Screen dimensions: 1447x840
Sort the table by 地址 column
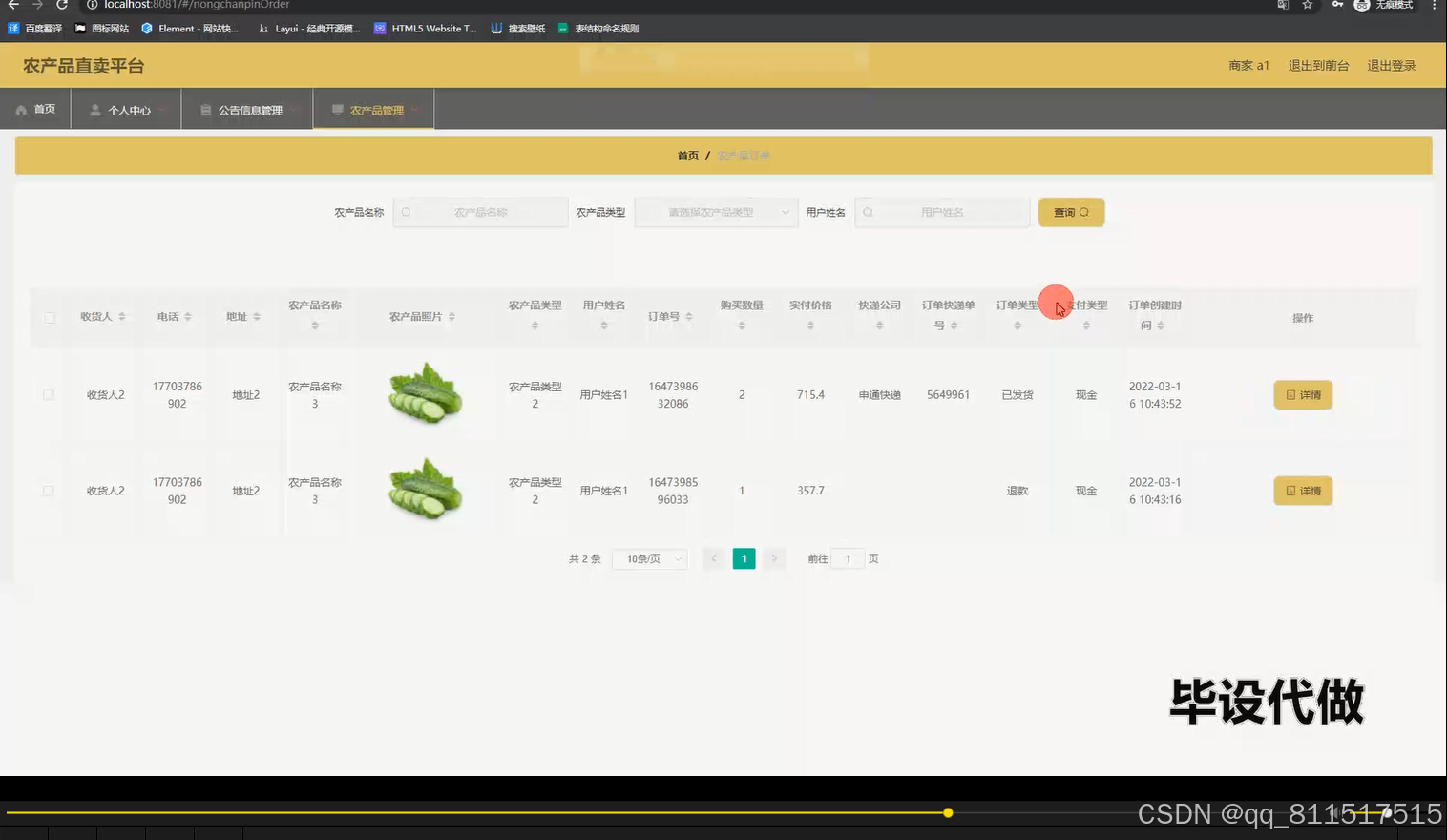[257, 317]
